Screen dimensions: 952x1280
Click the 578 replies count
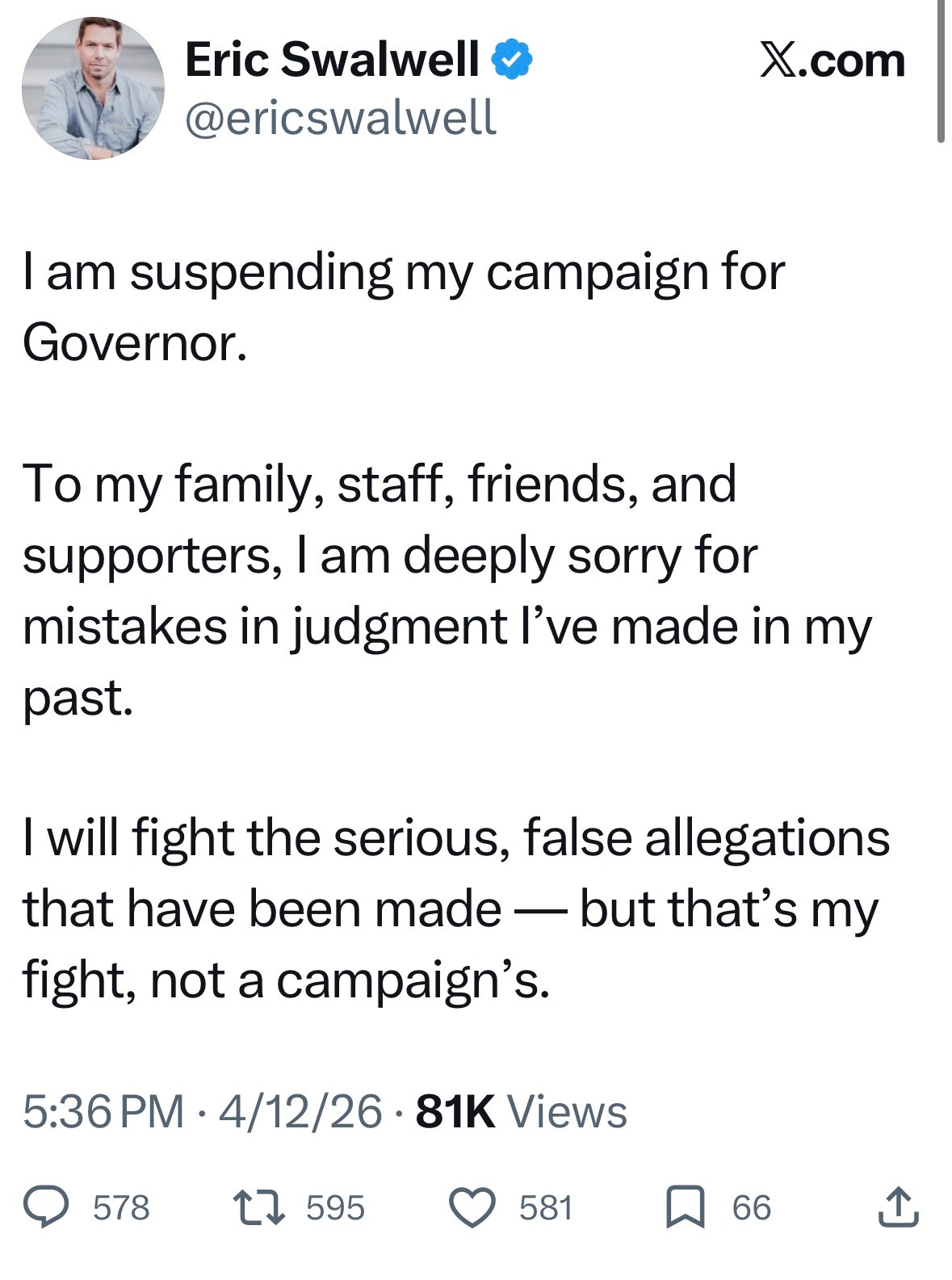click(x=121, y=1208)
